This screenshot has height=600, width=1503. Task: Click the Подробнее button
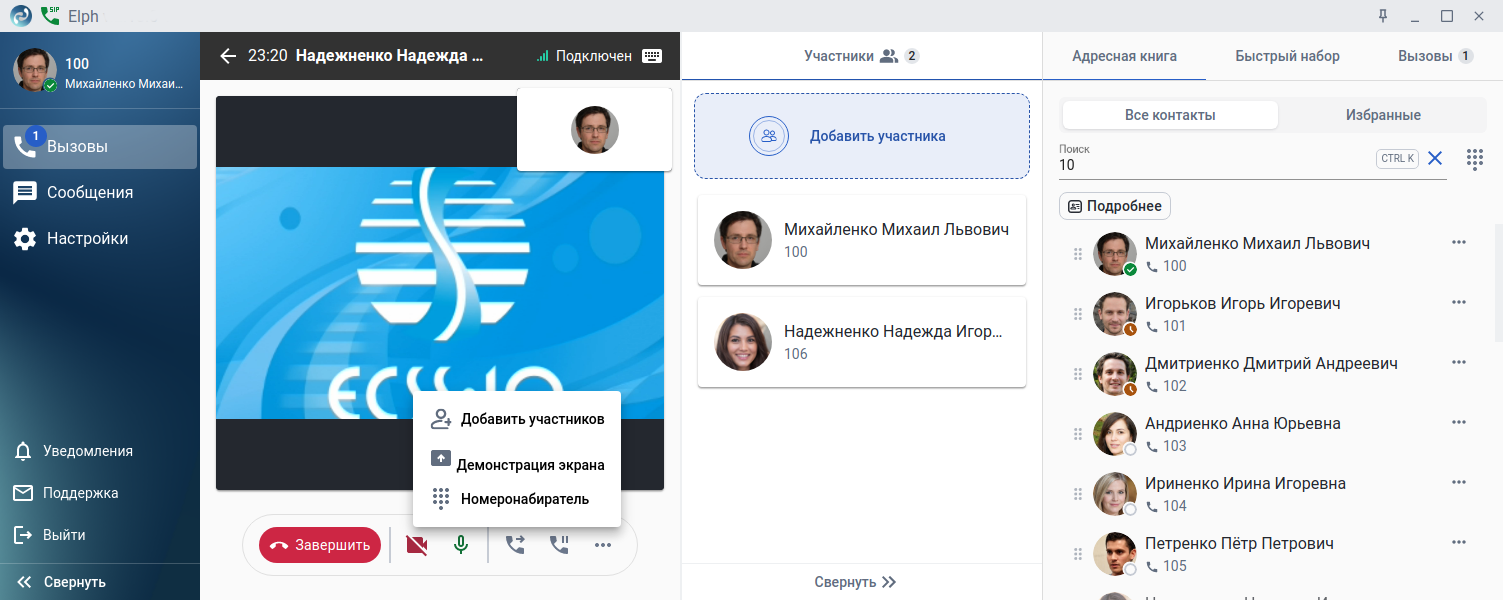click(x=1115, y=206)
